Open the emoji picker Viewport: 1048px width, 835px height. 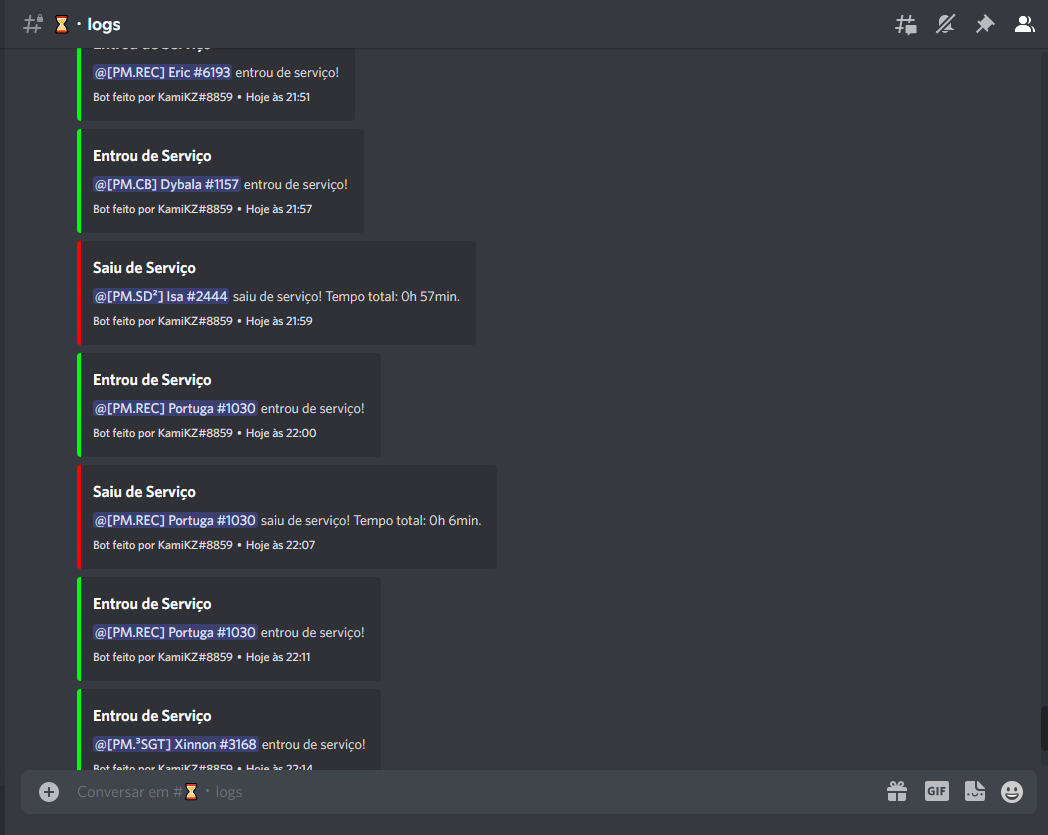(x=1011, y=791)
